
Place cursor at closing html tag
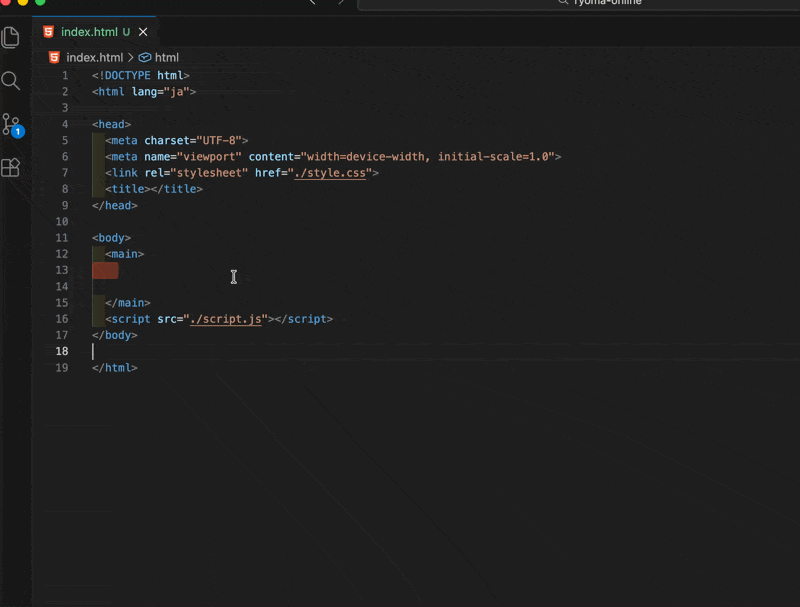pyautogui.click(x=115, y=368)
